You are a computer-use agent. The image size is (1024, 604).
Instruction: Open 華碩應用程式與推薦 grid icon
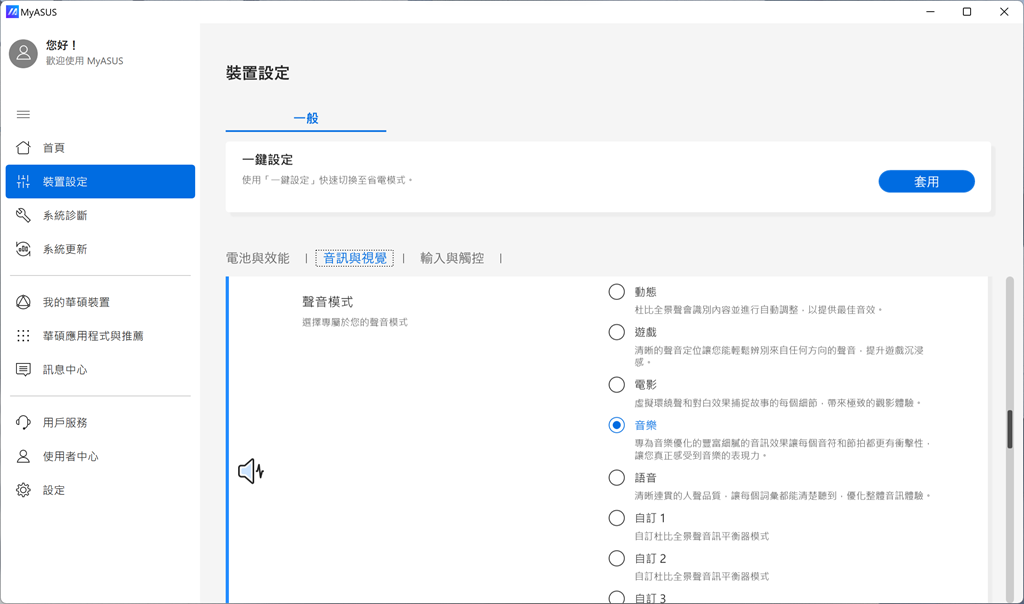point(23,336)
